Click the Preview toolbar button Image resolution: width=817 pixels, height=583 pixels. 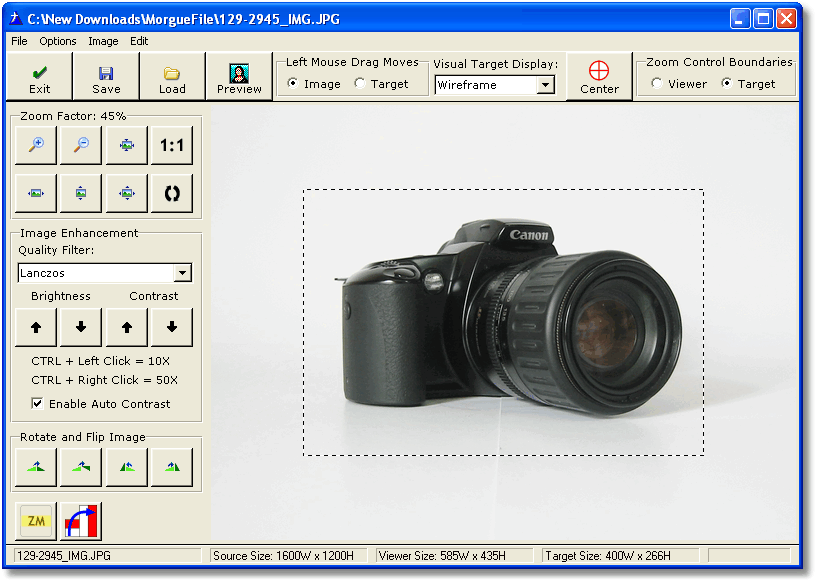(239, 76)
